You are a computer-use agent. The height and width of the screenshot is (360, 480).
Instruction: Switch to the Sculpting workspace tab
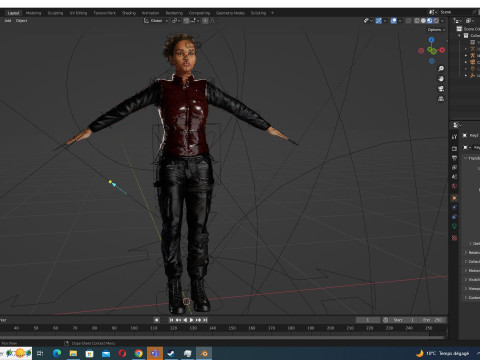coord(55,13)
